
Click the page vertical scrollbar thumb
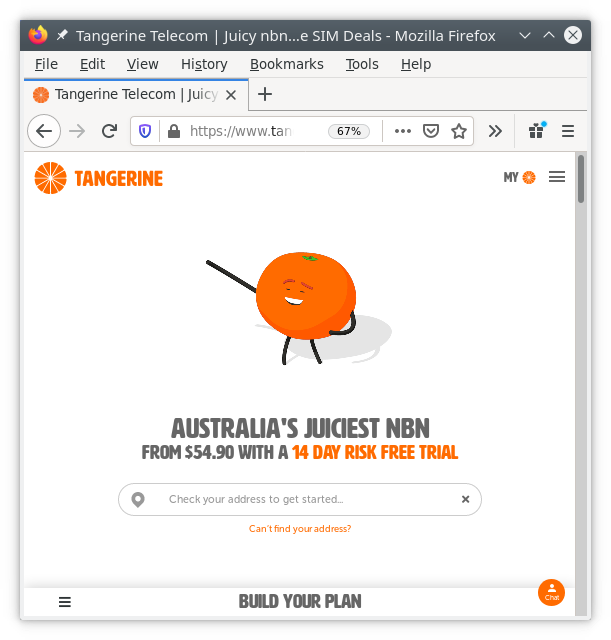click(581, 179)
